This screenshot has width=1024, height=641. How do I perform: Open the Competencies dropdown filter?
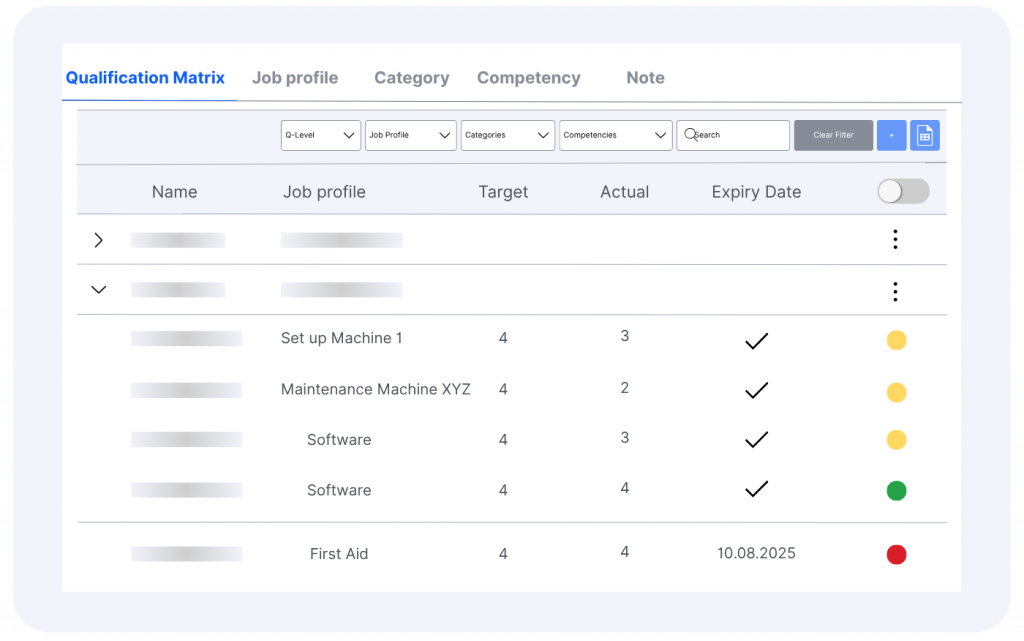tap(615, 135)
